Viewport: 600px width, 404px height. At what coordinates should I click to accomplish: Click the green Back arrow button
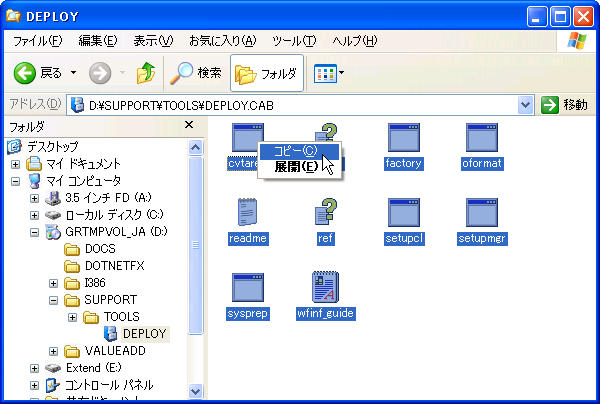(x=25, y=73)
